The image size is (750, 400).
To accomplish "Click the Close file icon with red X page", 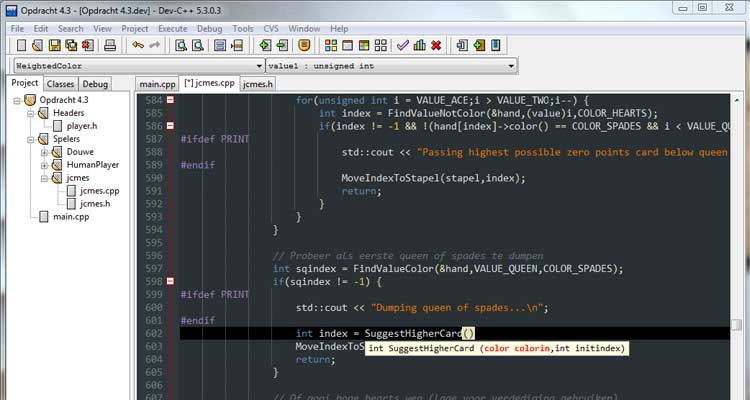I will pos(88,45).
